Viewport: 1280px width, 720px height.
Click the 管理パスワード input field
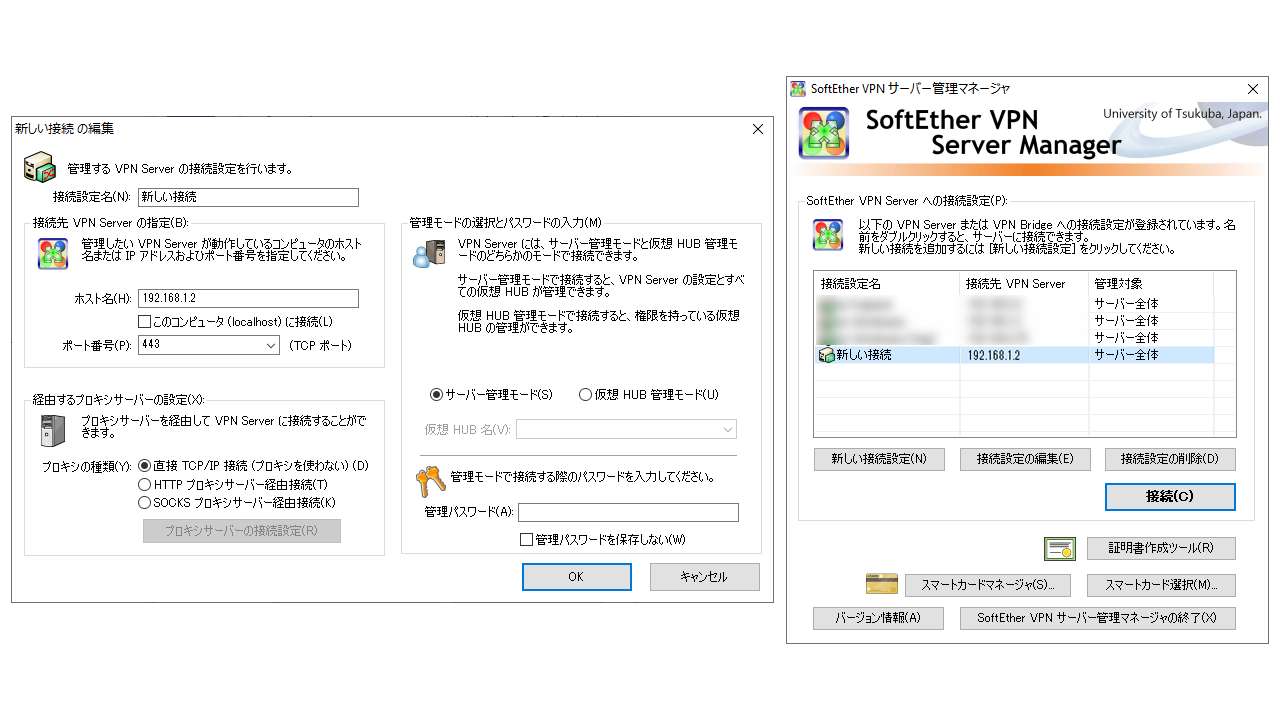click(x=628, y=512)
